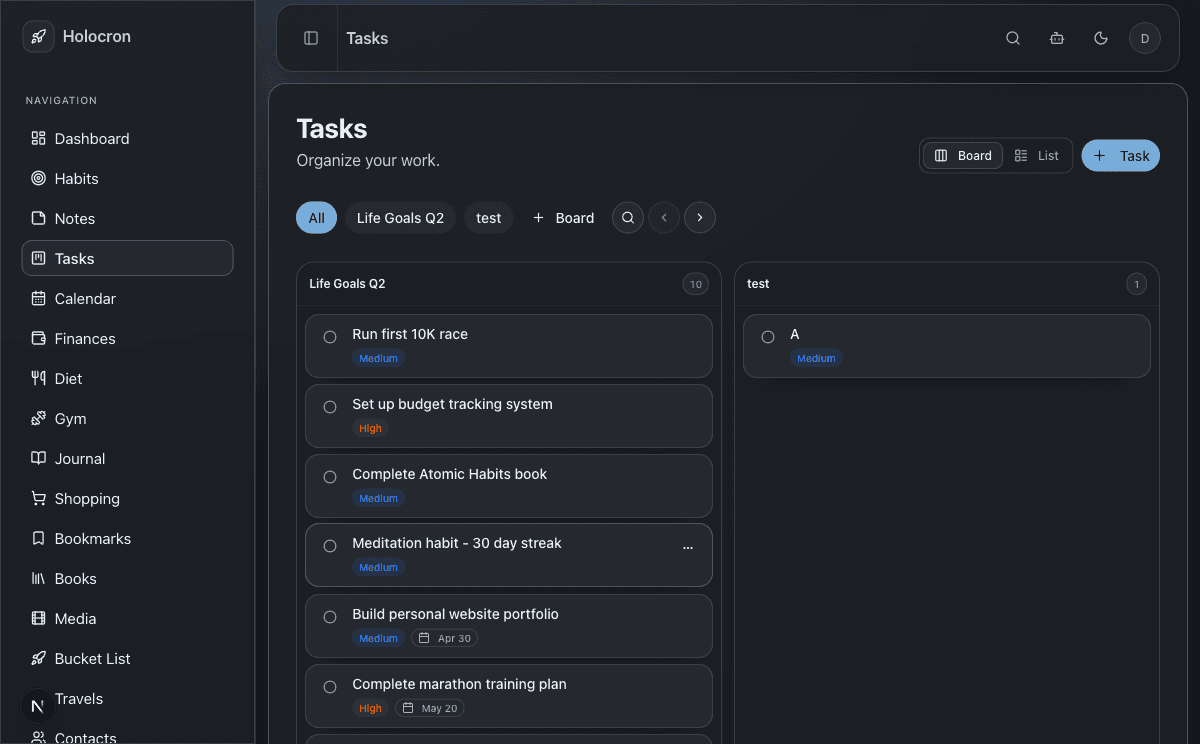The image size is (1200, 744).
Task: Click the Diet utensils icon
Action: pyautogui.click(x=38, y=378)
